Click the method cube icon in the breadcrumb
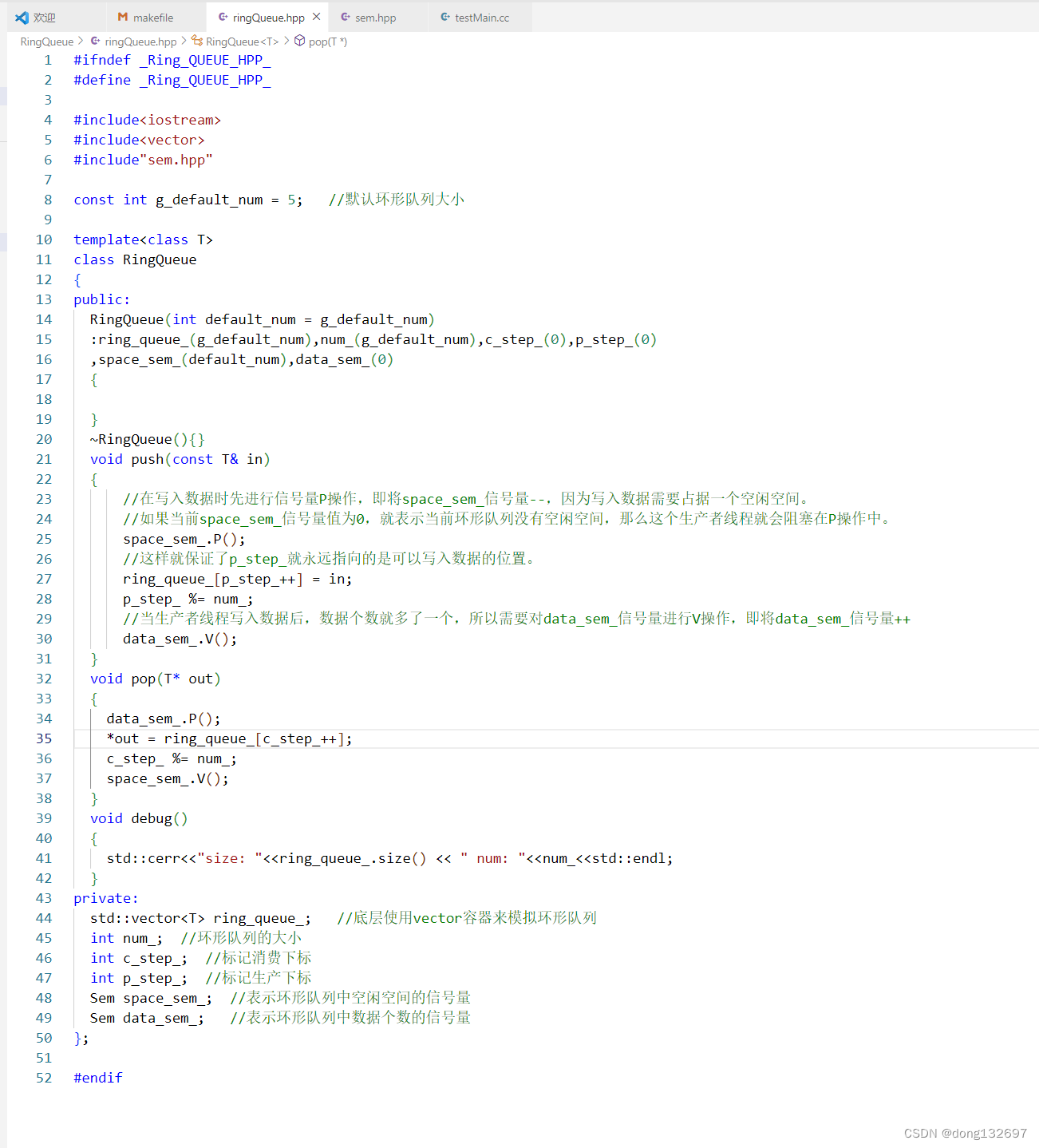This screenshot has width=1039, height=1148. click(300, 41)
